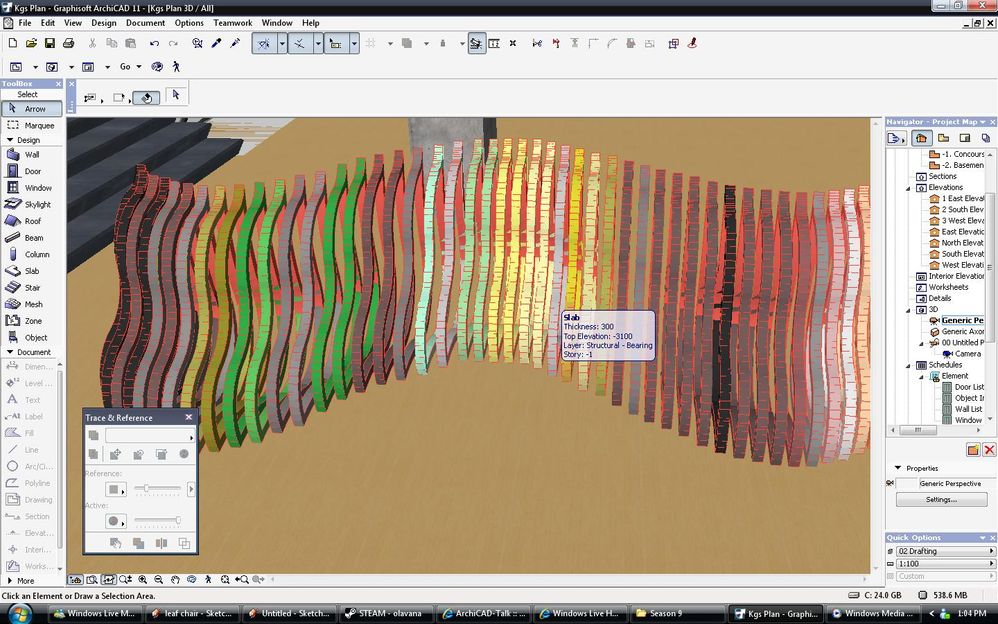Open the Options menu
Image resolution: width=998 pixels, height=624 pixels.
[189, 23]
